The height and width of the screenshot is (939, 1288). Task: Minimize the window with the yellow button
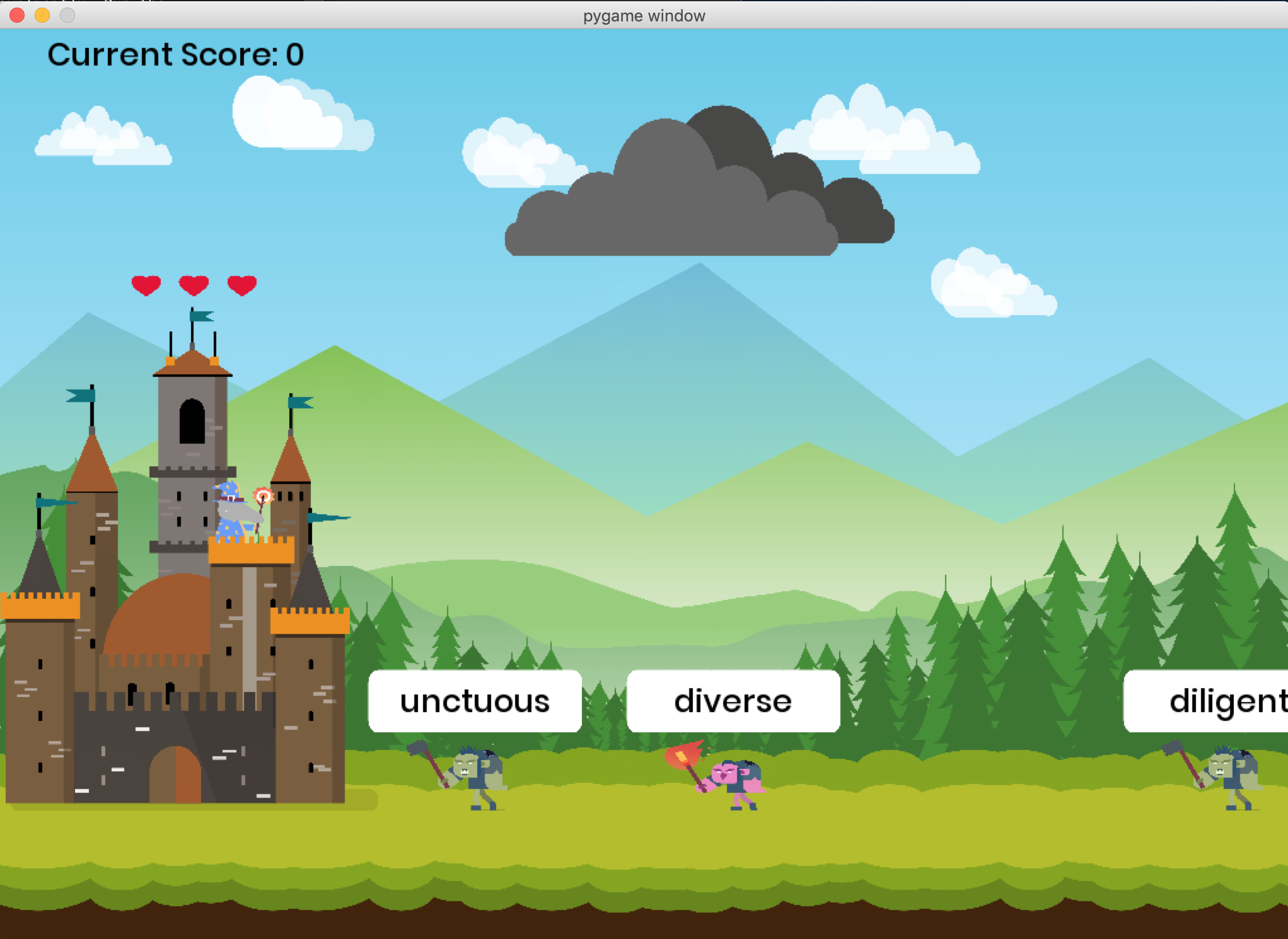tap(42, 15)
